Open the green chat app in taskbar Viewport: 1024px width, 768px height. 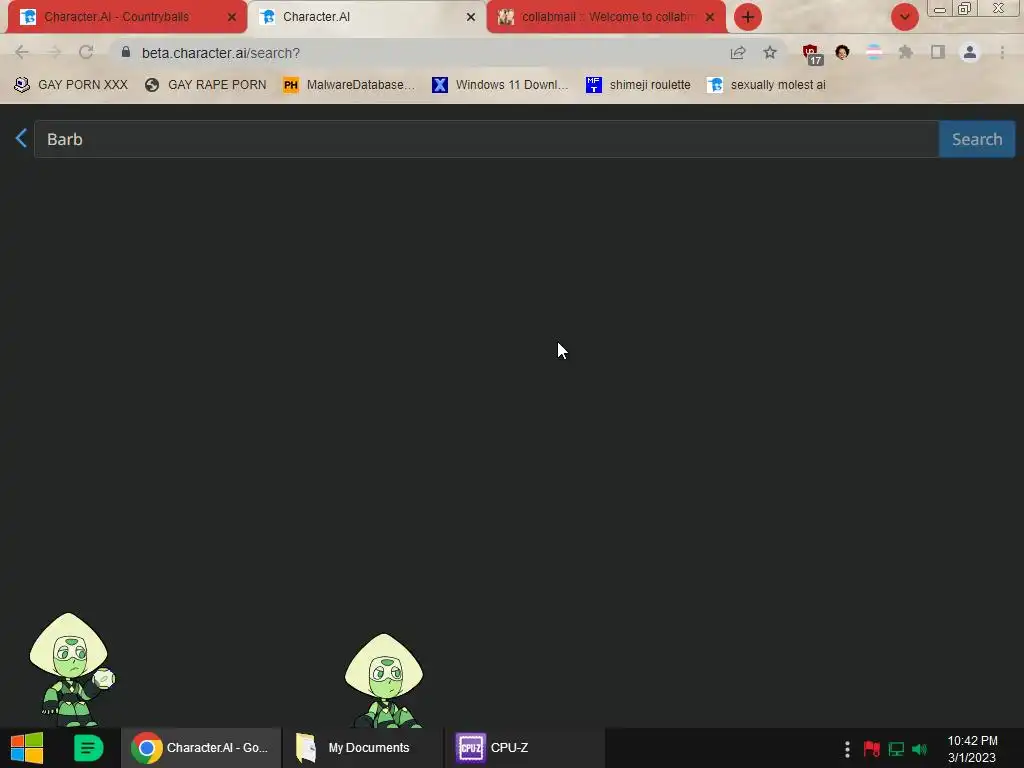point(88,748)
